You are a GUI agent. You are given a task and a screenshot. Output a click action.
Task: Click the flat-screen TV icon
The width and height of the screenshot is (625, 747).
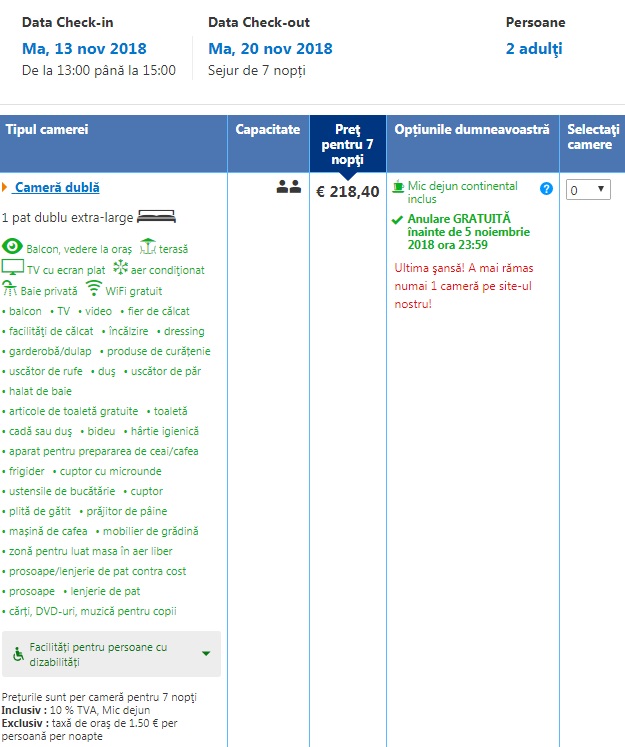(12, 268)
